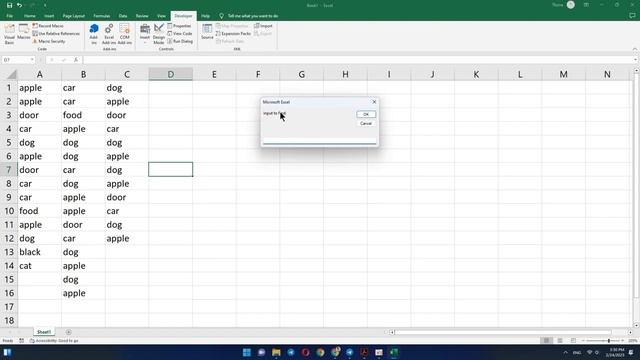Image resolution: width=640 pixels, height=360 pixels.
Task: Click Run Dialog
Action: click(180, 41)
